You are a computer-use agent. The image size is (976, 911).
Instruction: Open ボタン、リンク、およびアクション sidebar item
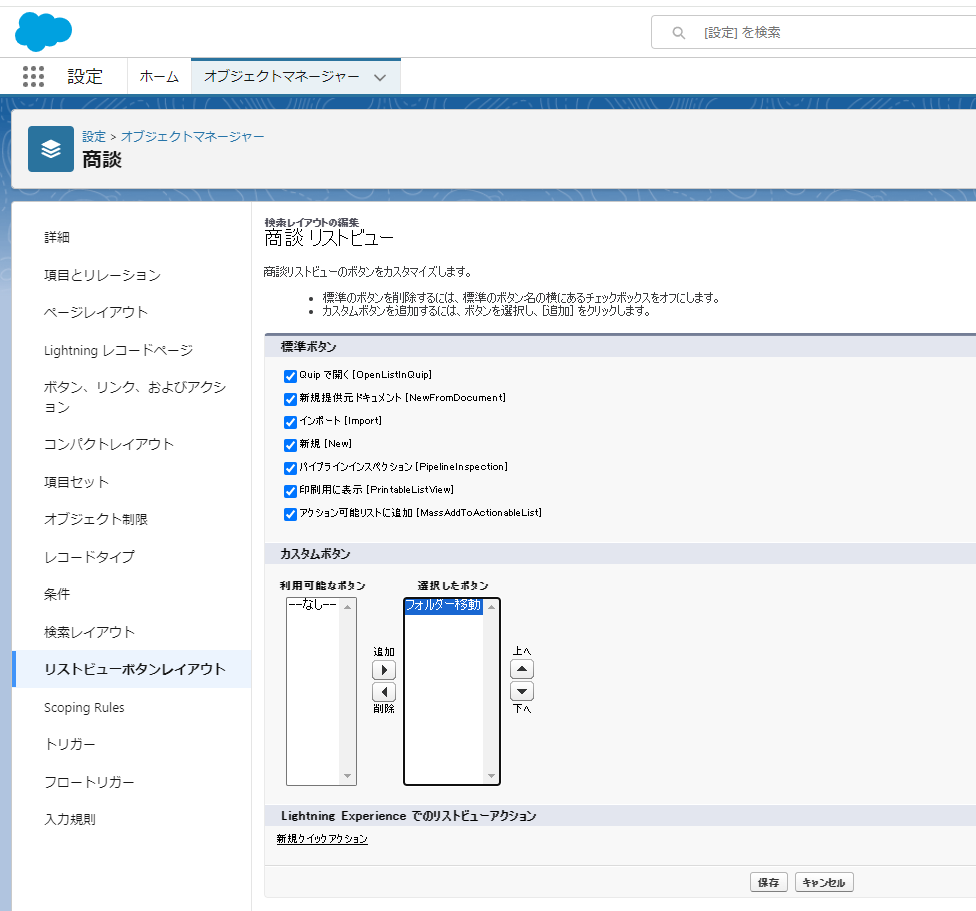pyautogui.click(x=134, y=397)
